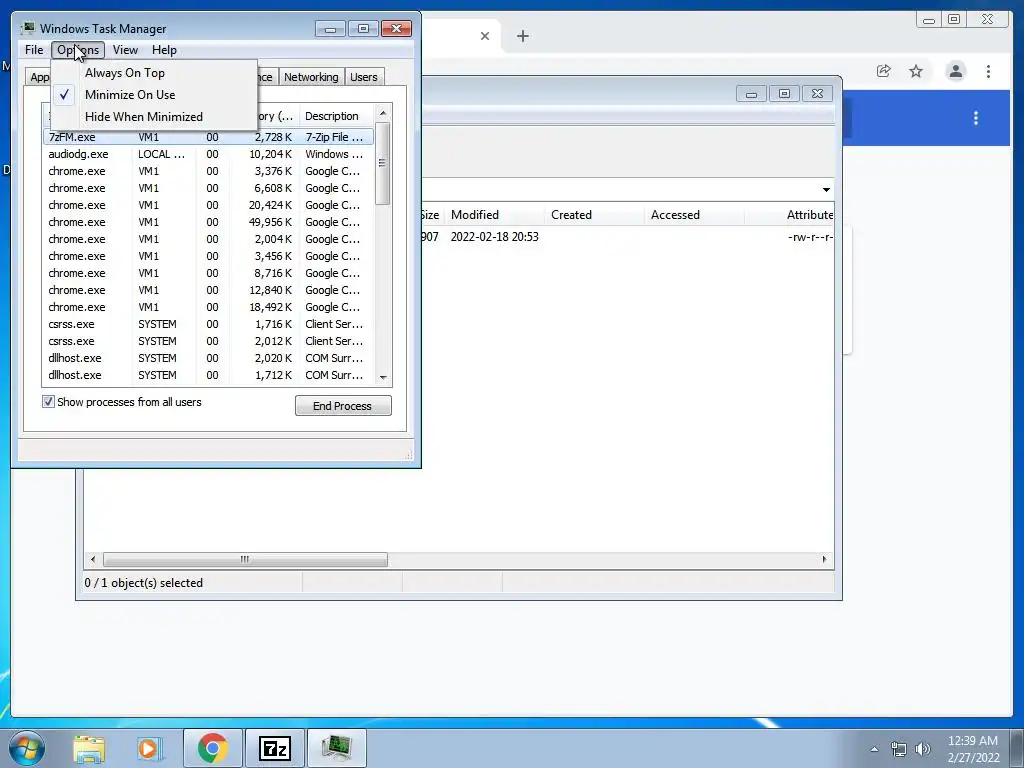Uncheck Show processes from all users
The height and width of the screenshot is (768, 1024).
(48, 402)
